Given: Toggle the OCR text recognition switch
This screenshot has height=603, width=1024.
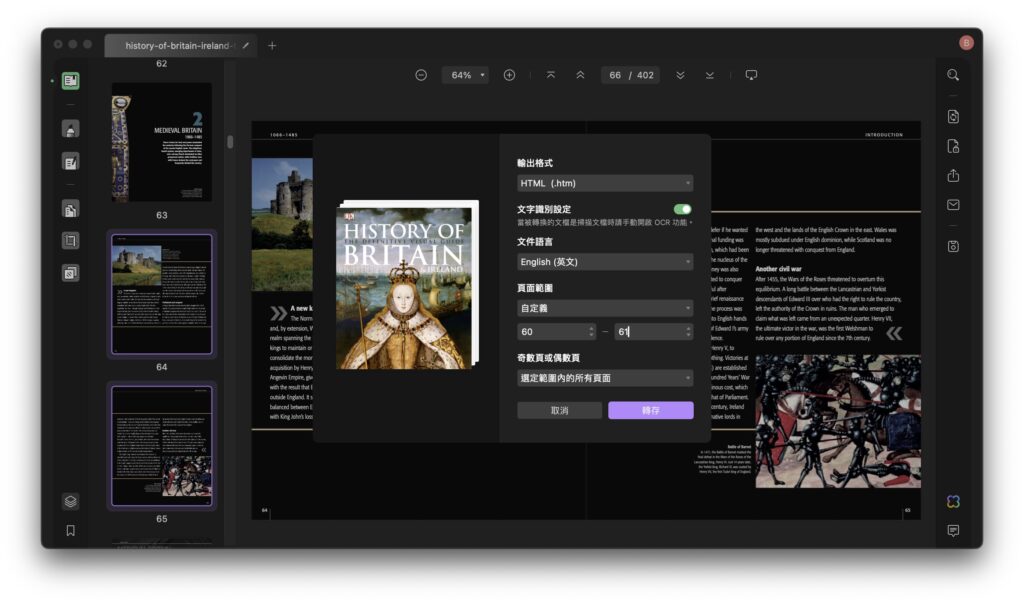Looking at the screenshot, I should pyautogui.click(x=682, y=209).
